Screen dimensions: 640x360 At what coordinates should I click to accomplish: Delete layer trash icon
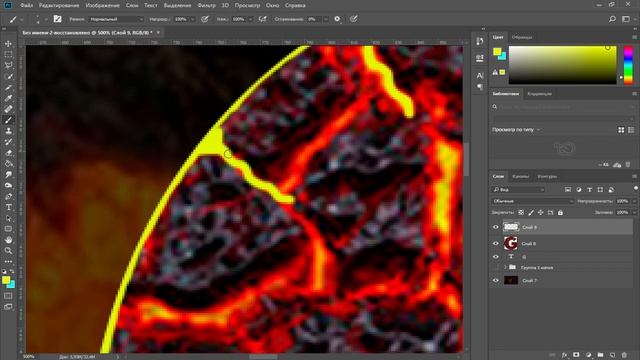(x=624, y=355)
